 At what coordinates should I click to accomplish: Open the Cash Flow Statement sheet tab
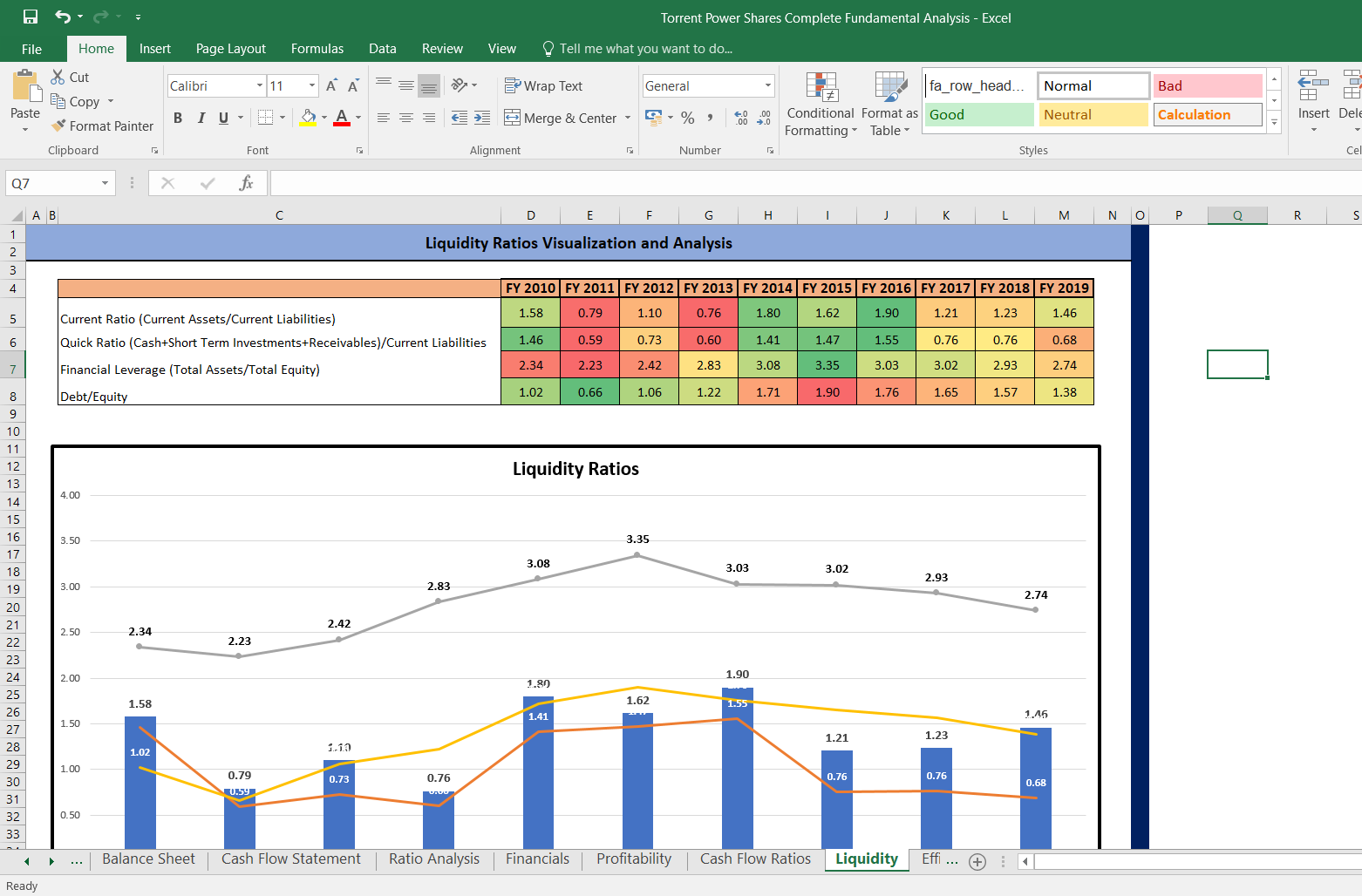[x=291, y=859]
